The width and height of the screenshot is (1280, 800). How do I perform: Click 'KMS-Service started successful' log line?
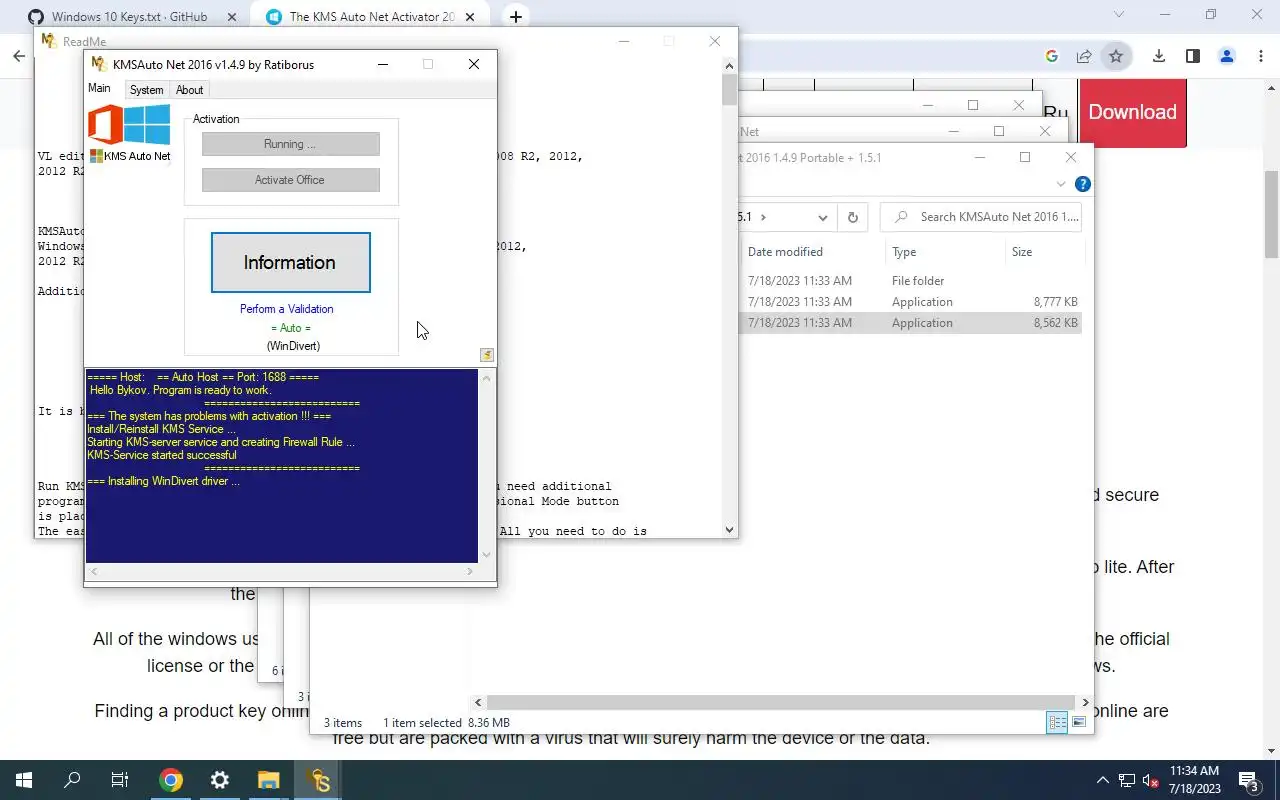162,455
